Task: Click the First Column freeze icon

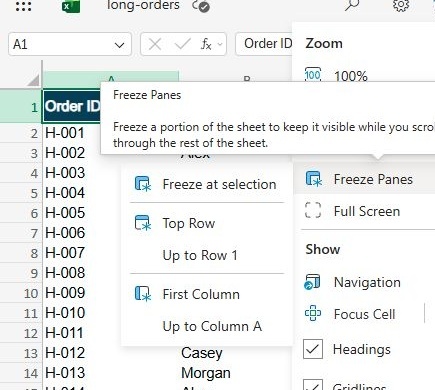Action: (143, 294)
